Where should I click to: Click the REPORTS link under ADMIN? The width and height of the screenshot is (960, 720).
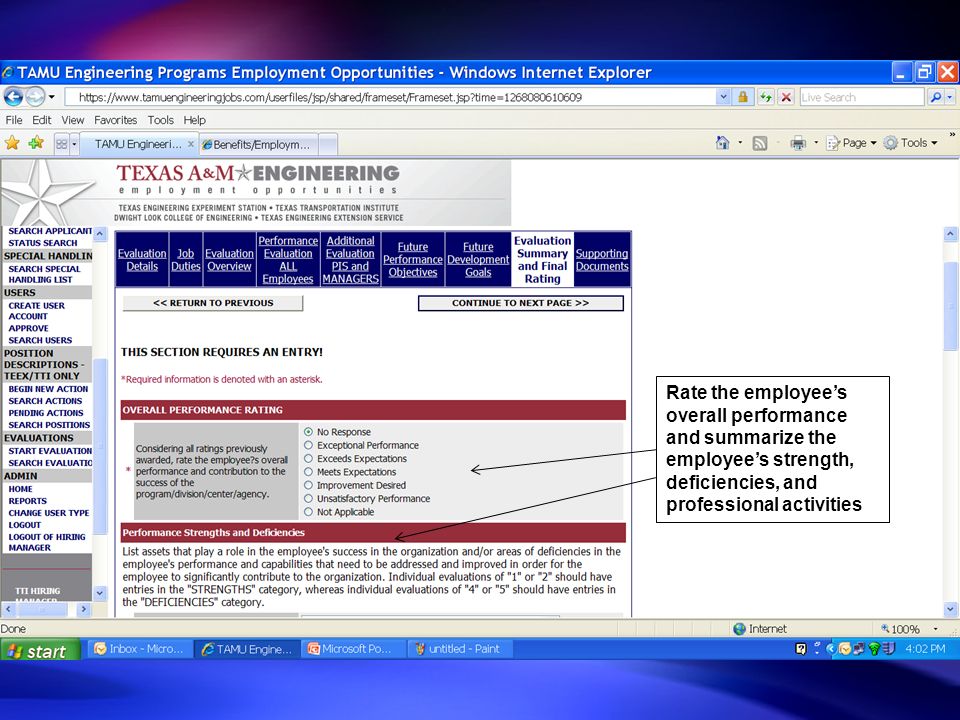pyautogui.click(x=27, y=501)
